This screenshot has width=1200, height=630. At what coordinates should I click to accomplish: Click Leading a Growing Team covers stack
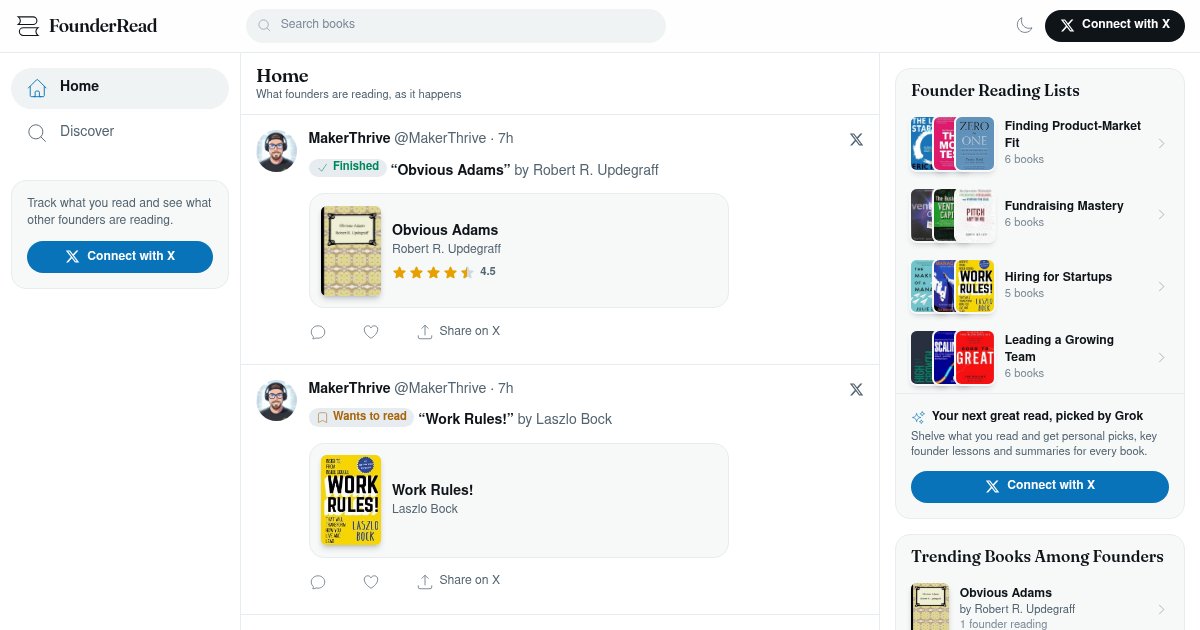953,357
